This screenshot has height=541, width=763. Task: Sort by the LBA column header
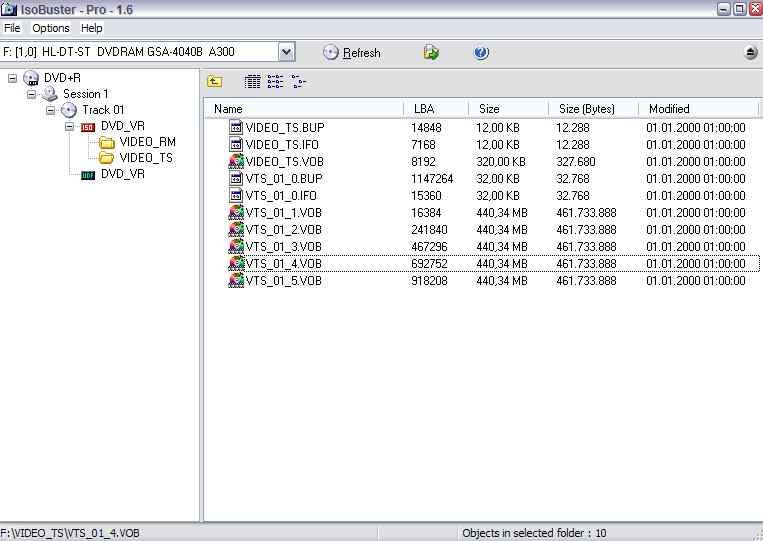pyautogui.click(x=436, y=109)
